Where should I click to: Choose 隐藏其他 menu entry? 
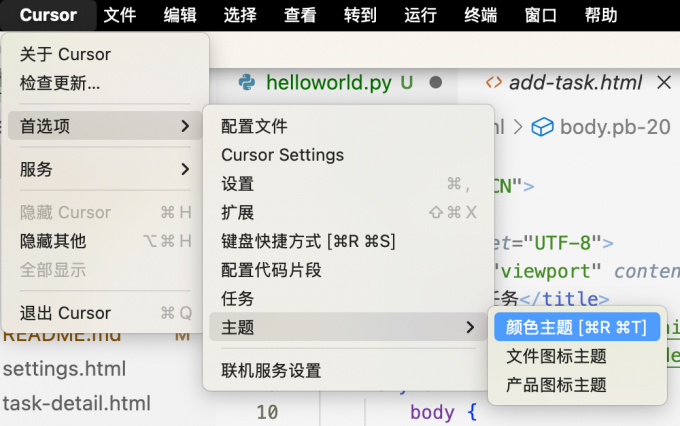(x=105, y=241)
